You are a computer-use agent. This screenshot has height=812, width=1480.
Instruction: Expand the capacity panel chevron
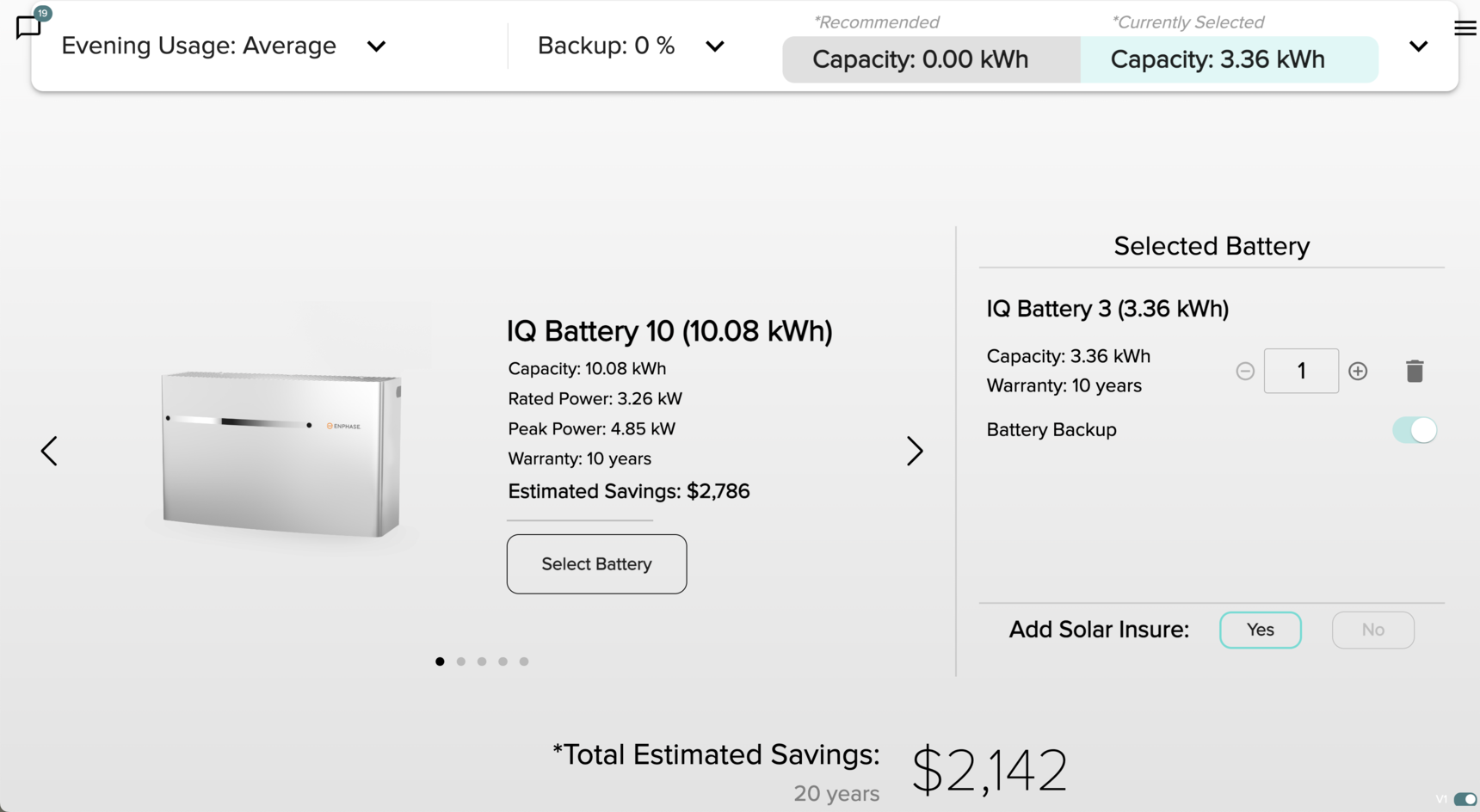click(1419, 46)
